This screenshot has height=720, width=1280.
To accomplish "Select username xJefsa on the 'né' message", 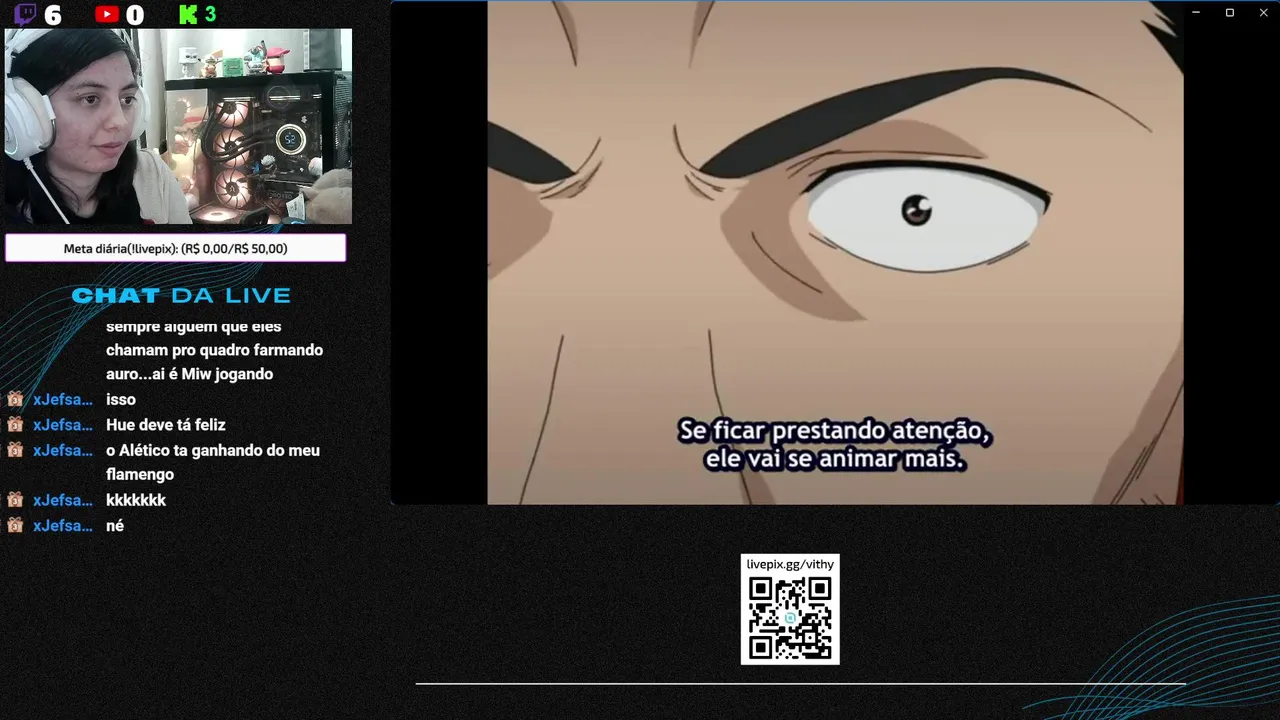I will coord(63,525).
